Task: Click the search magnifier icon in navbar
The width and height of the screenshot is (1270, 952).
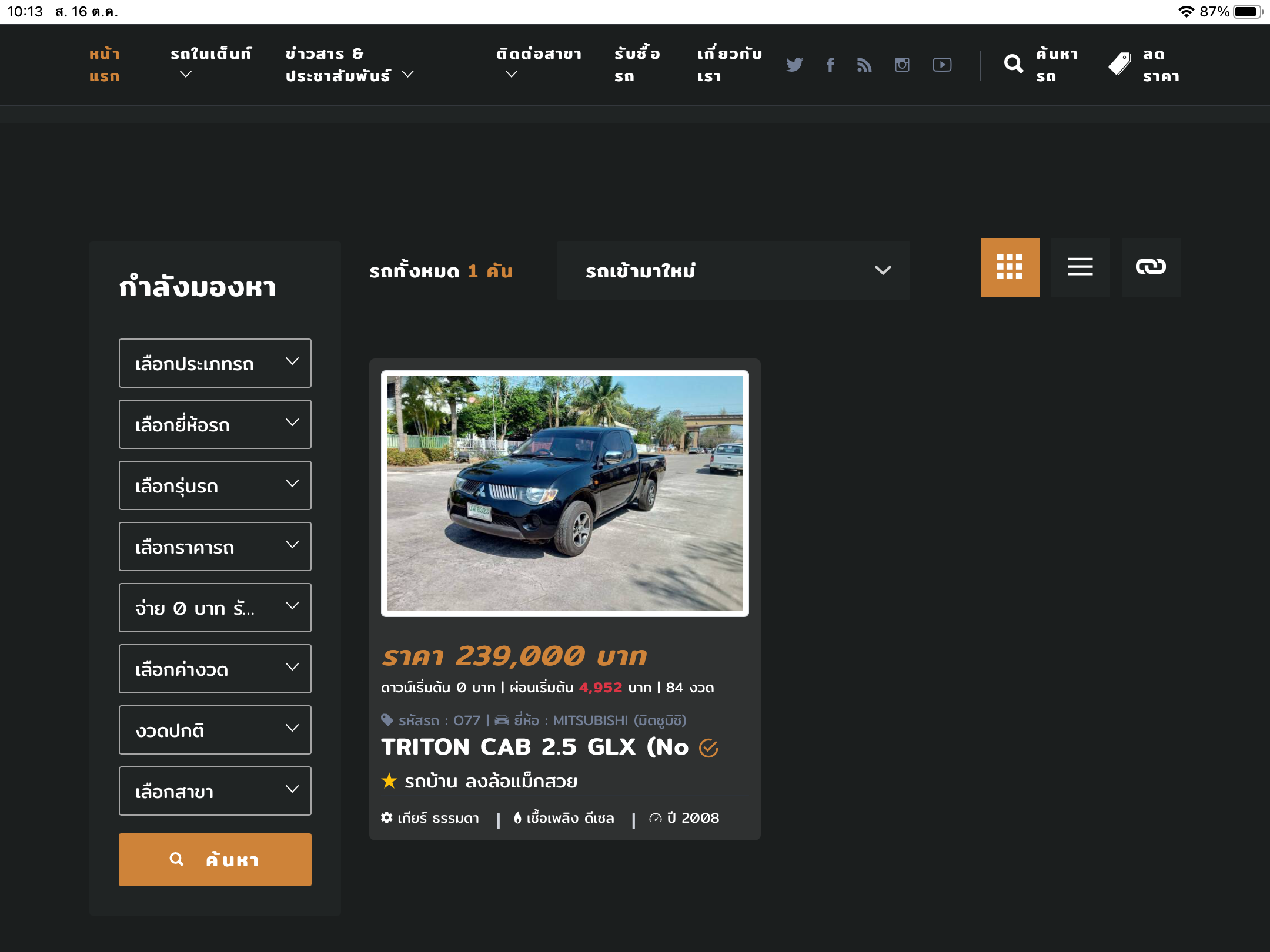Action: coord(1013,64)
